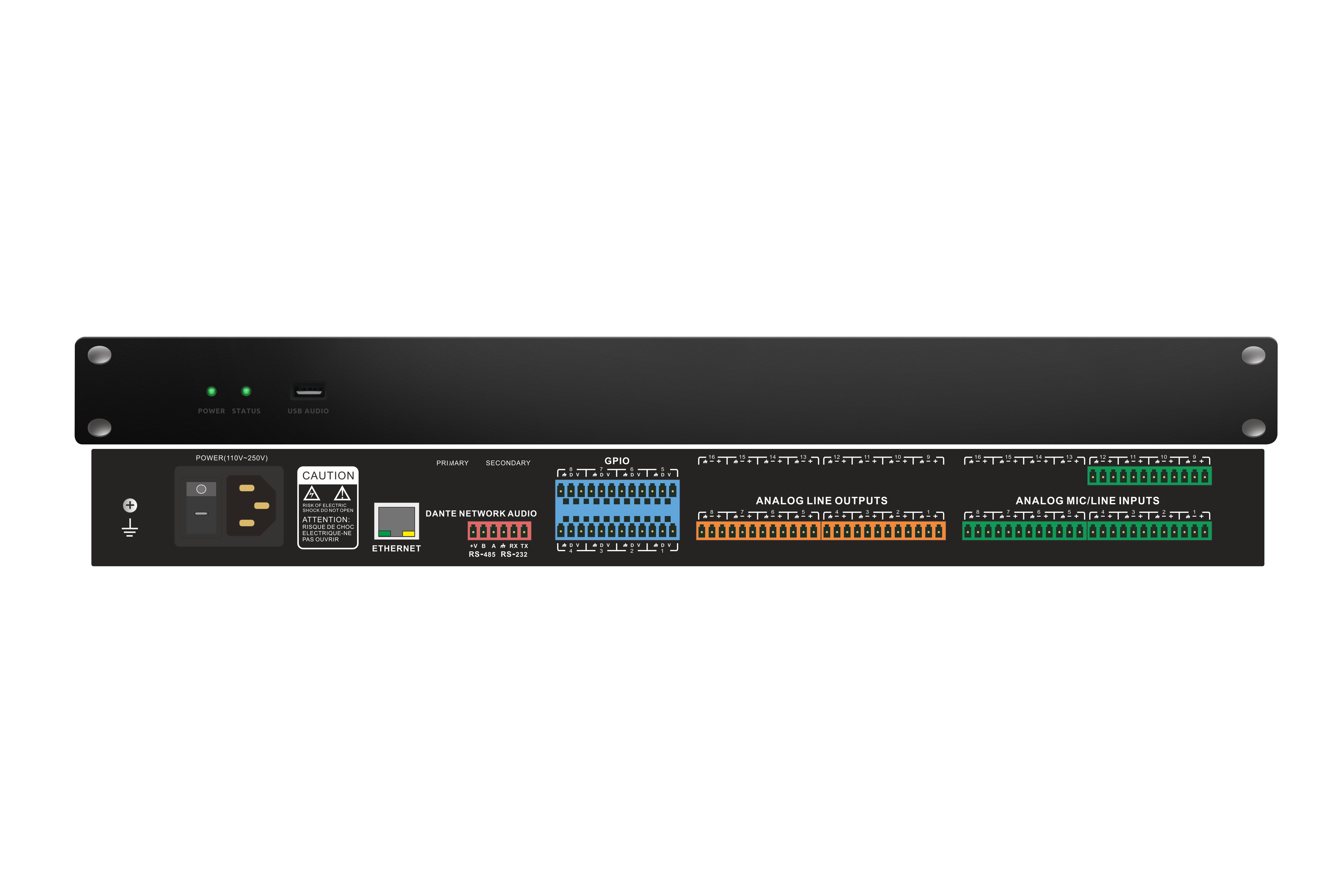Click the IEC power inlet socket
Screen dimensions: 1344x896
251,506
